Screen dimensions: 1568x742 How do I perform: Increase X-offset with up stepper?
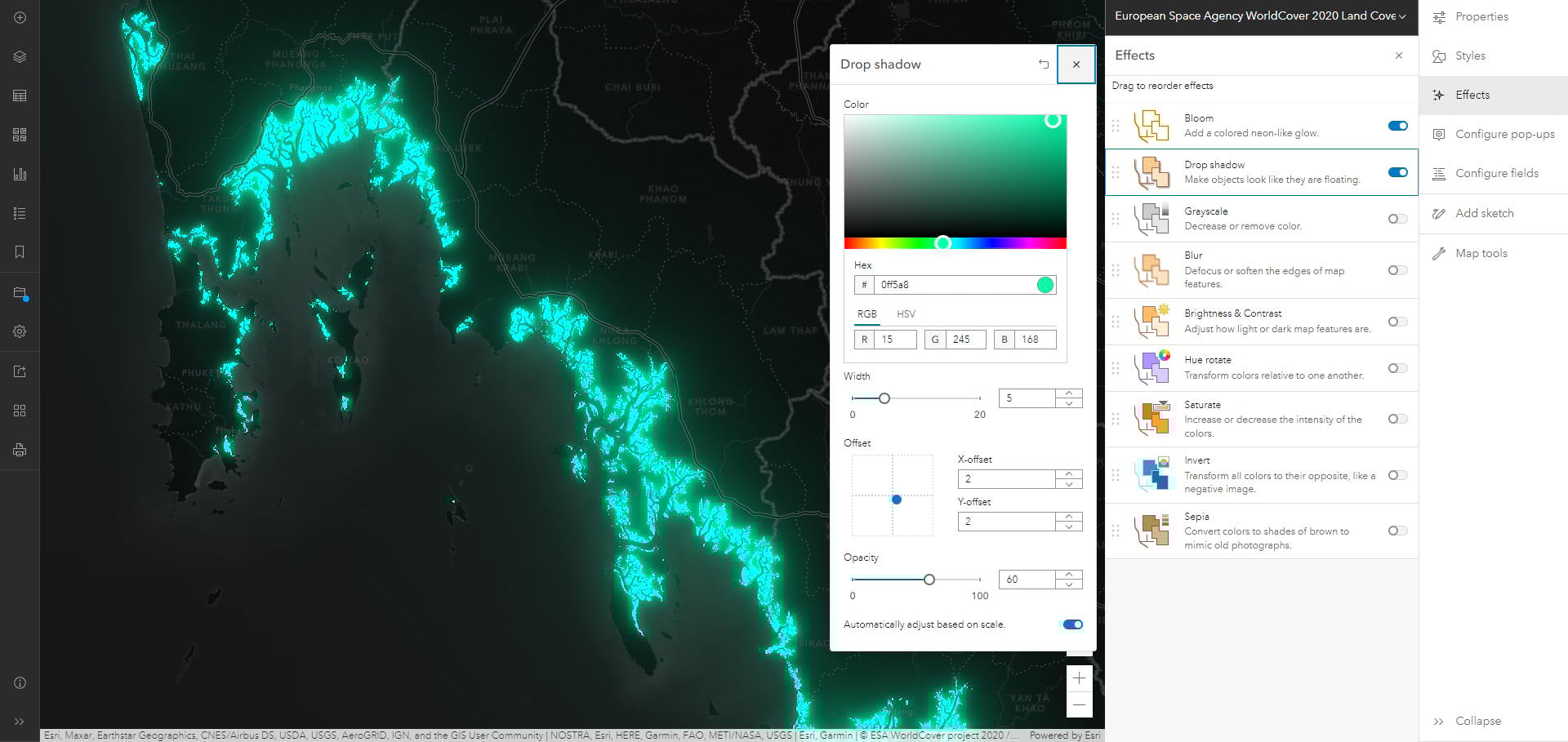[x=1069, y=474]
